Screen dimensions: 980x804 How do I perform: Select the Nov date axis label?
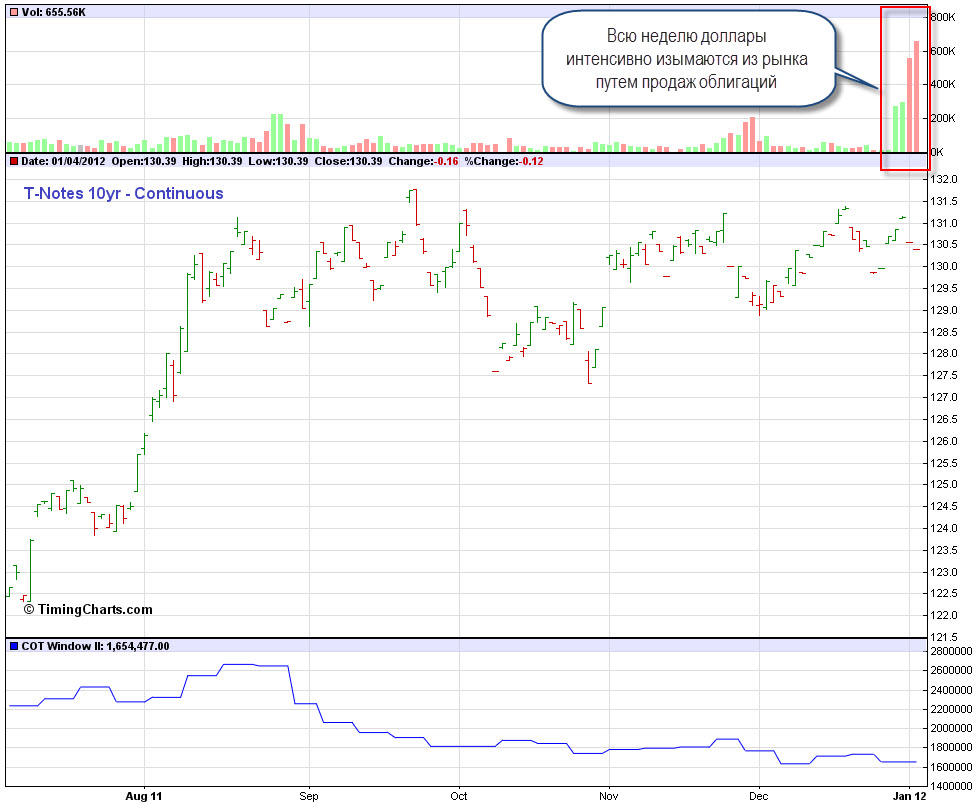tap(608, 796)
